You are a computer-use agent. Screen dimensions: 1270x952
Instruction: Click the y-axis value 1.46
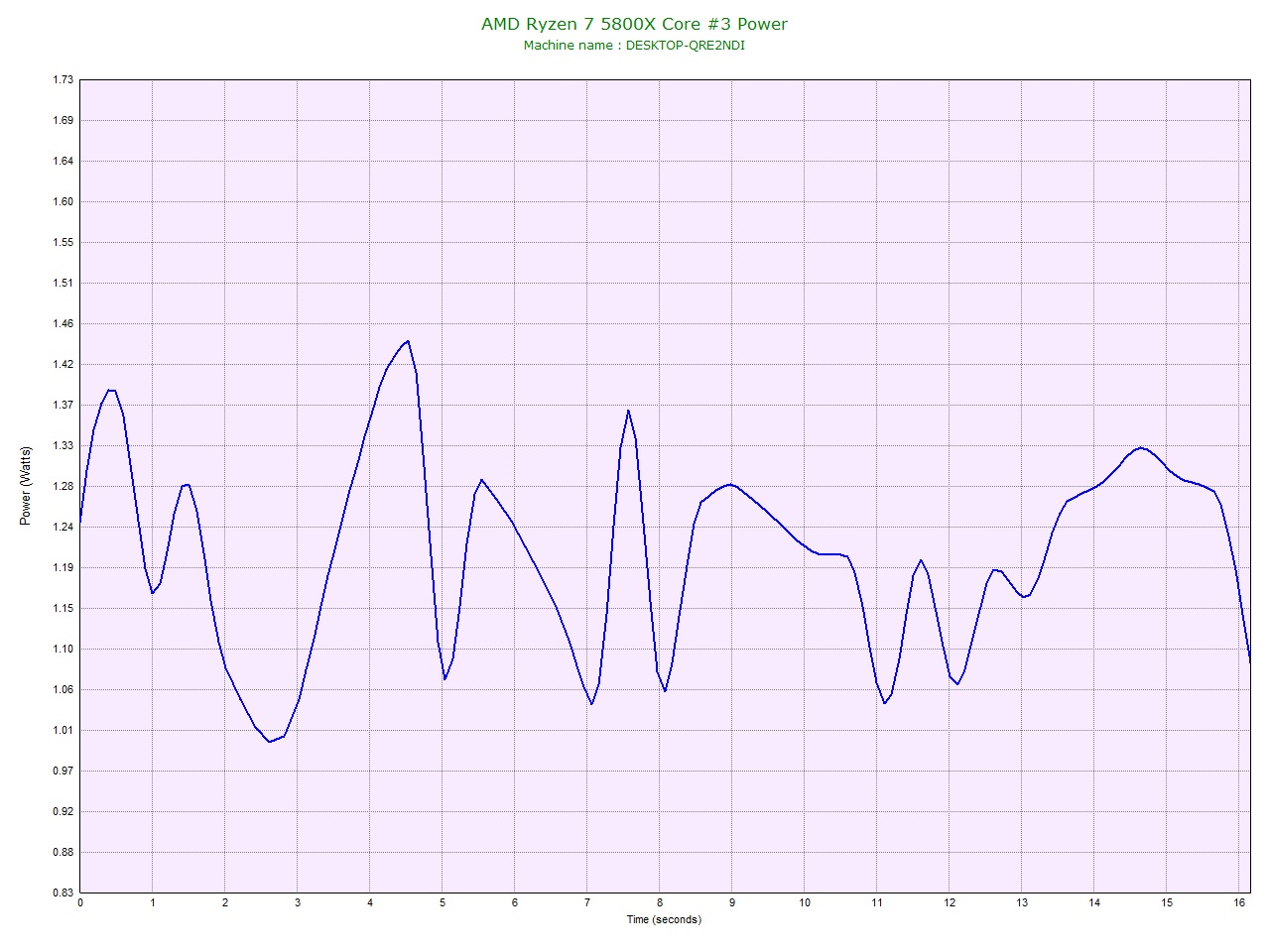pyautogui.click(x=63, y=323)
